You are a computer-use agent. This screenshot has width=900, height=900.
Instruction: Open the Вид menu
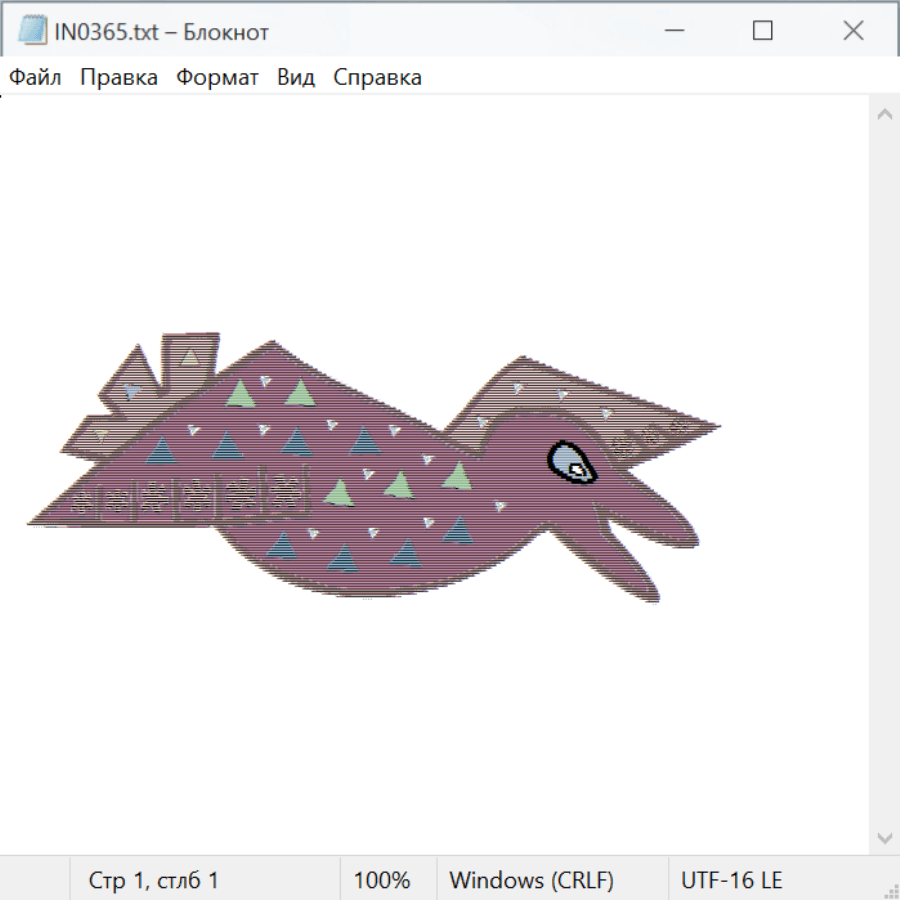pyautogui.click(x=296, y=78)
